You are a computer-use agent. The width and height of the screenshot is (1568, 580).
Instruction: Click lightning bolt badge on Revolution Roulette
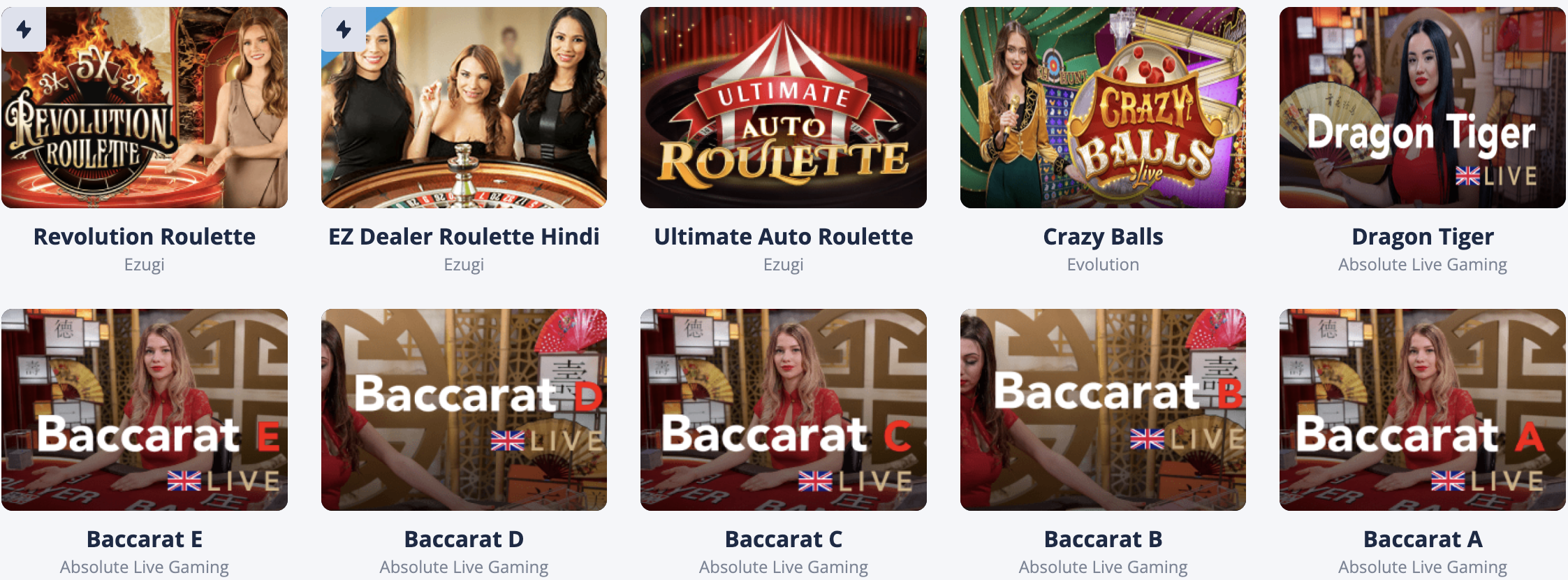tap(24, 29)
